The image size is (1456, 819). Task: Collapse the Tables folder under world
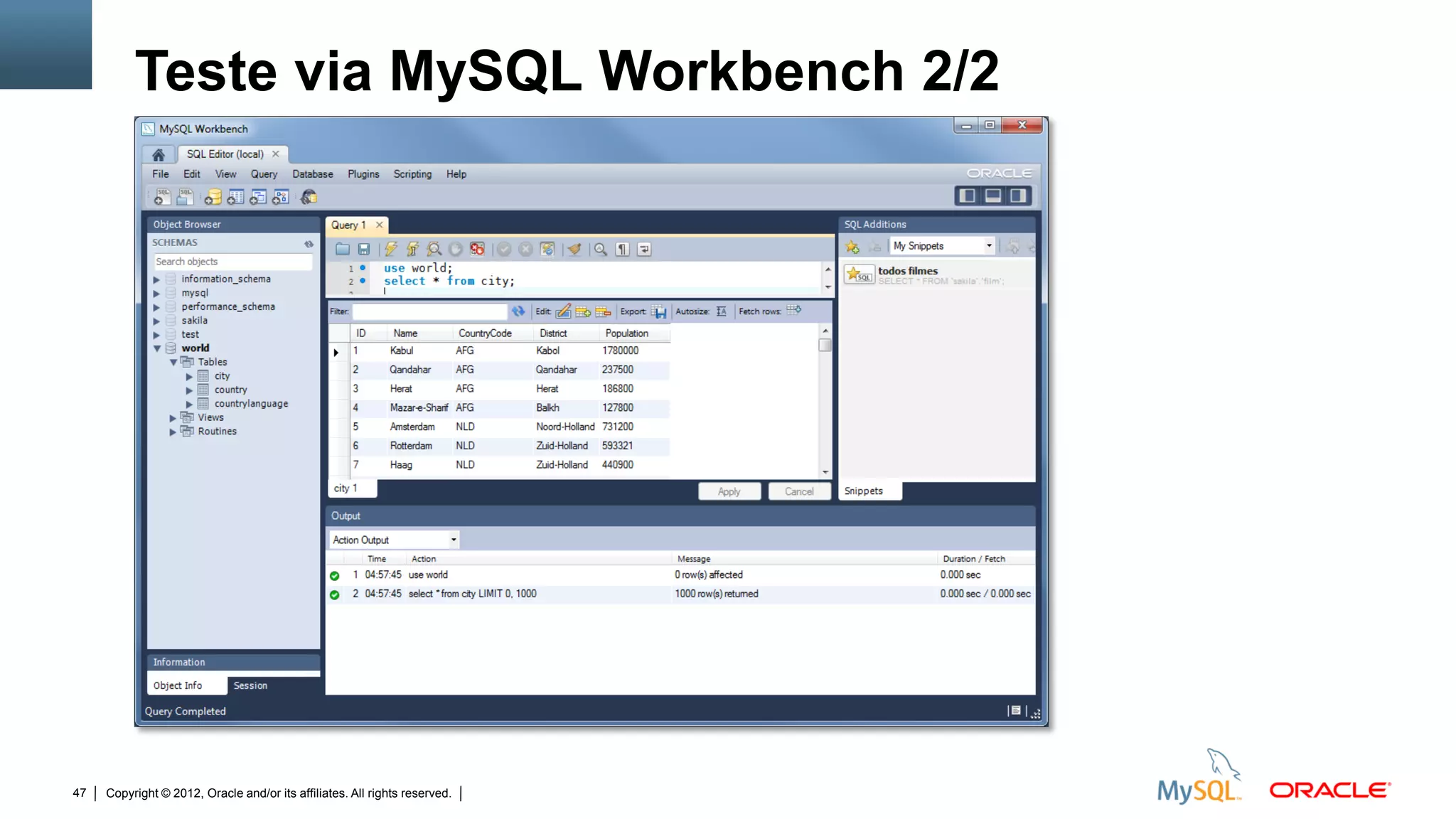pyautogui.click(x=173, y=363)
